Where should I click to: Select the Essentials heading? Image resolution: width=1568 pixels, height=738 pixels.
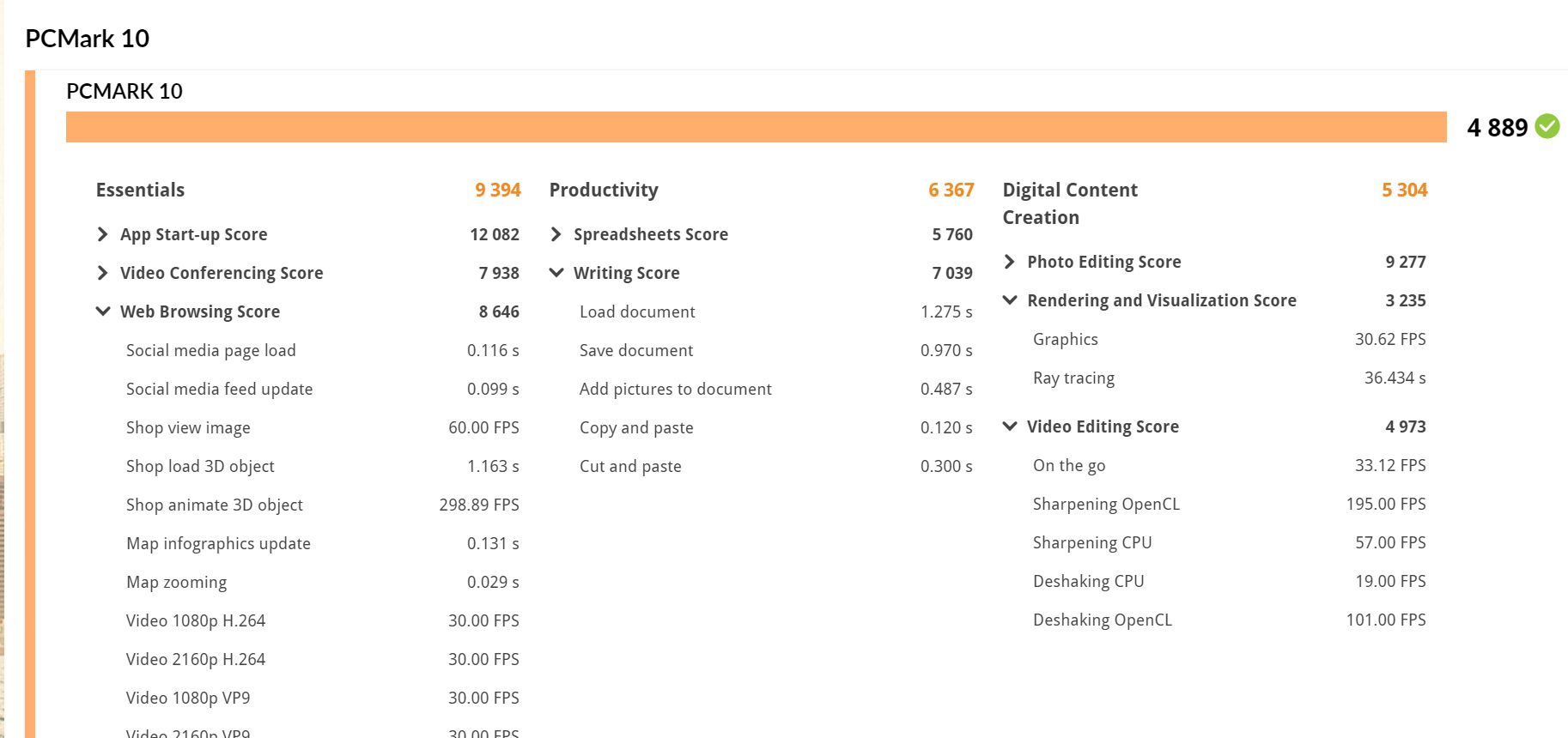coord(140,190)
